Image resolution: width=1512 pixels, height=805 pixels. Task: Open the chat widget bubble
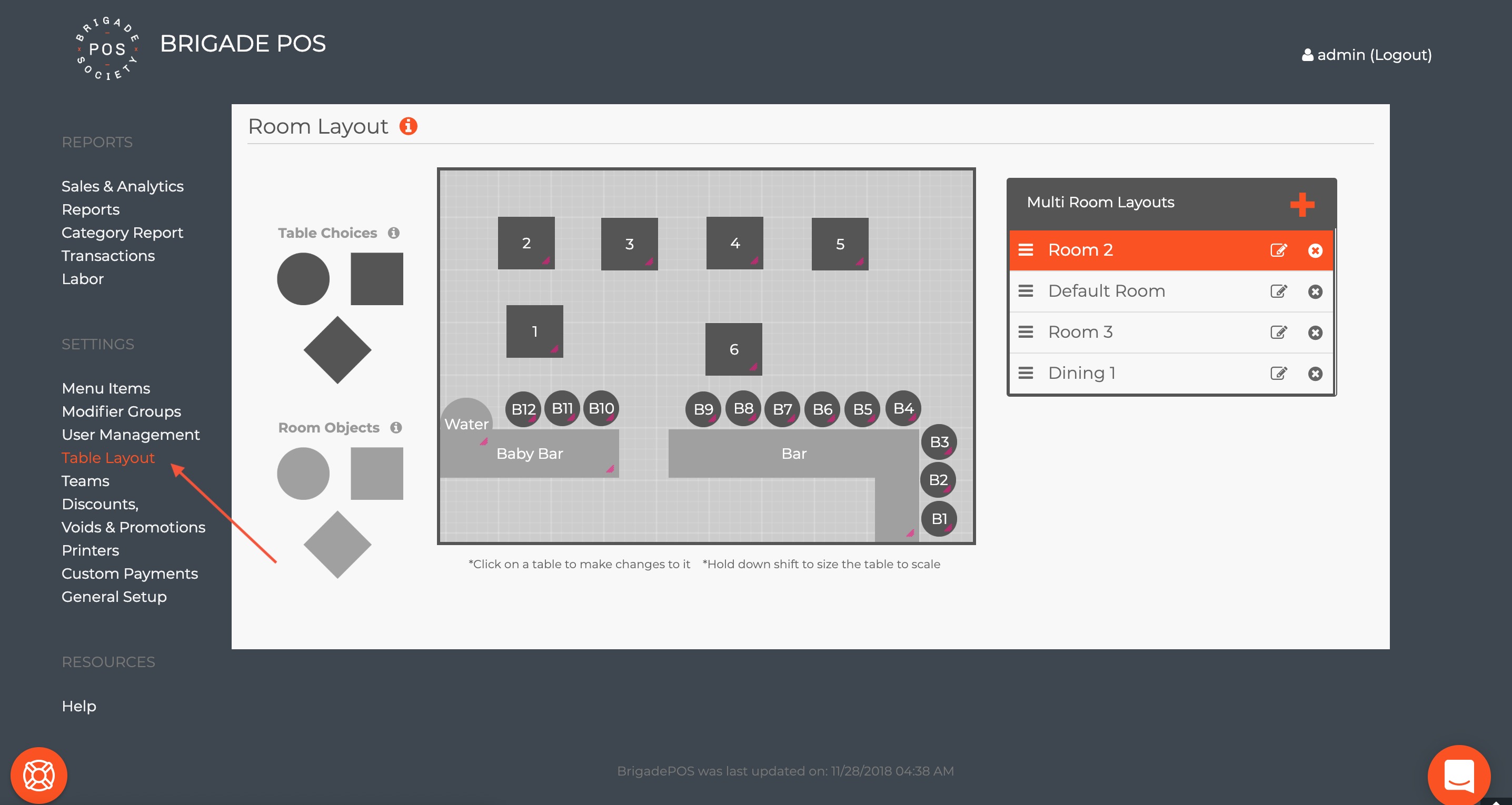point(1459,774)
